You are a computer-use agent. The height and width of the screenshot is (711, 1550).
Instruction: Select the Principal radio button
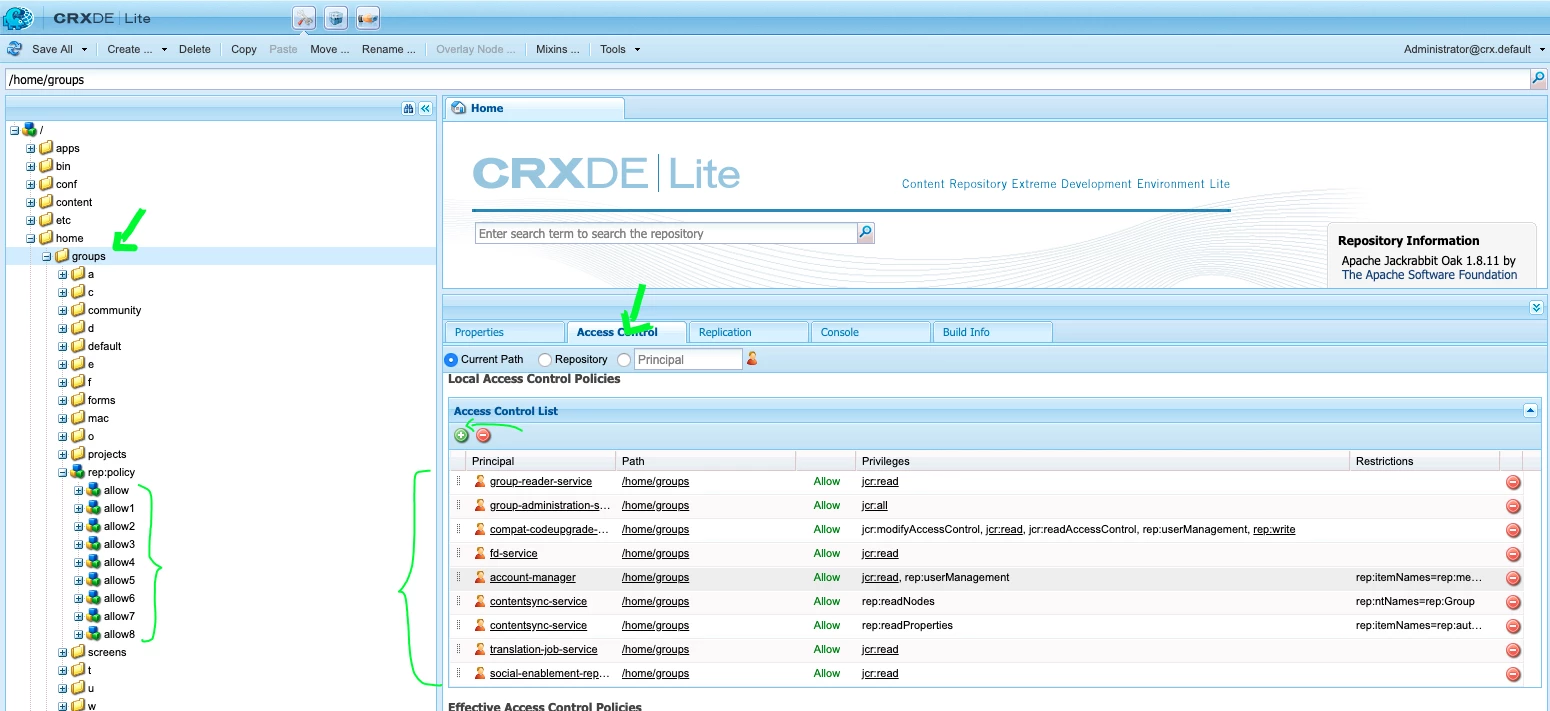click(624, 359)
